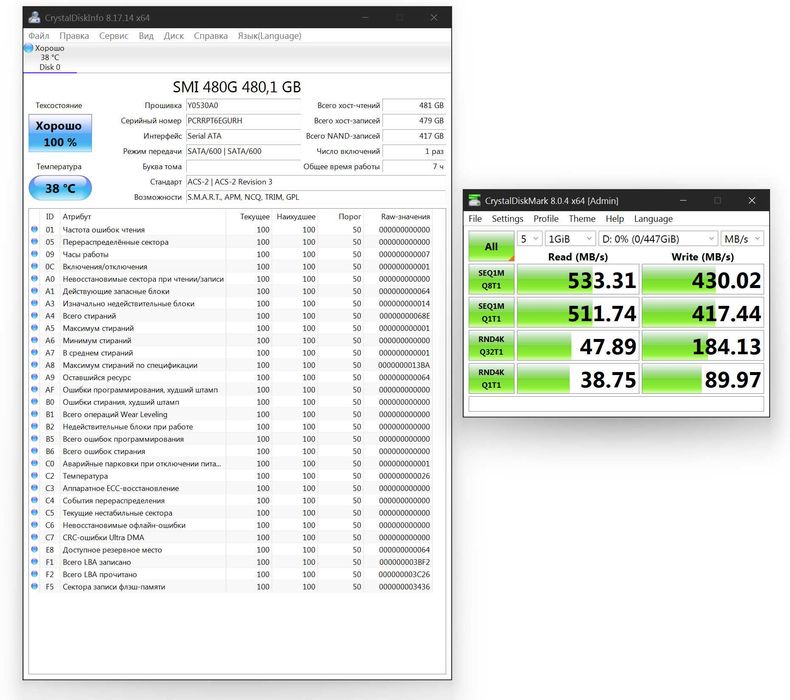Click the 38 °C temperature button
The width and height of the screenshot is (790, 700).
point(60,188)
